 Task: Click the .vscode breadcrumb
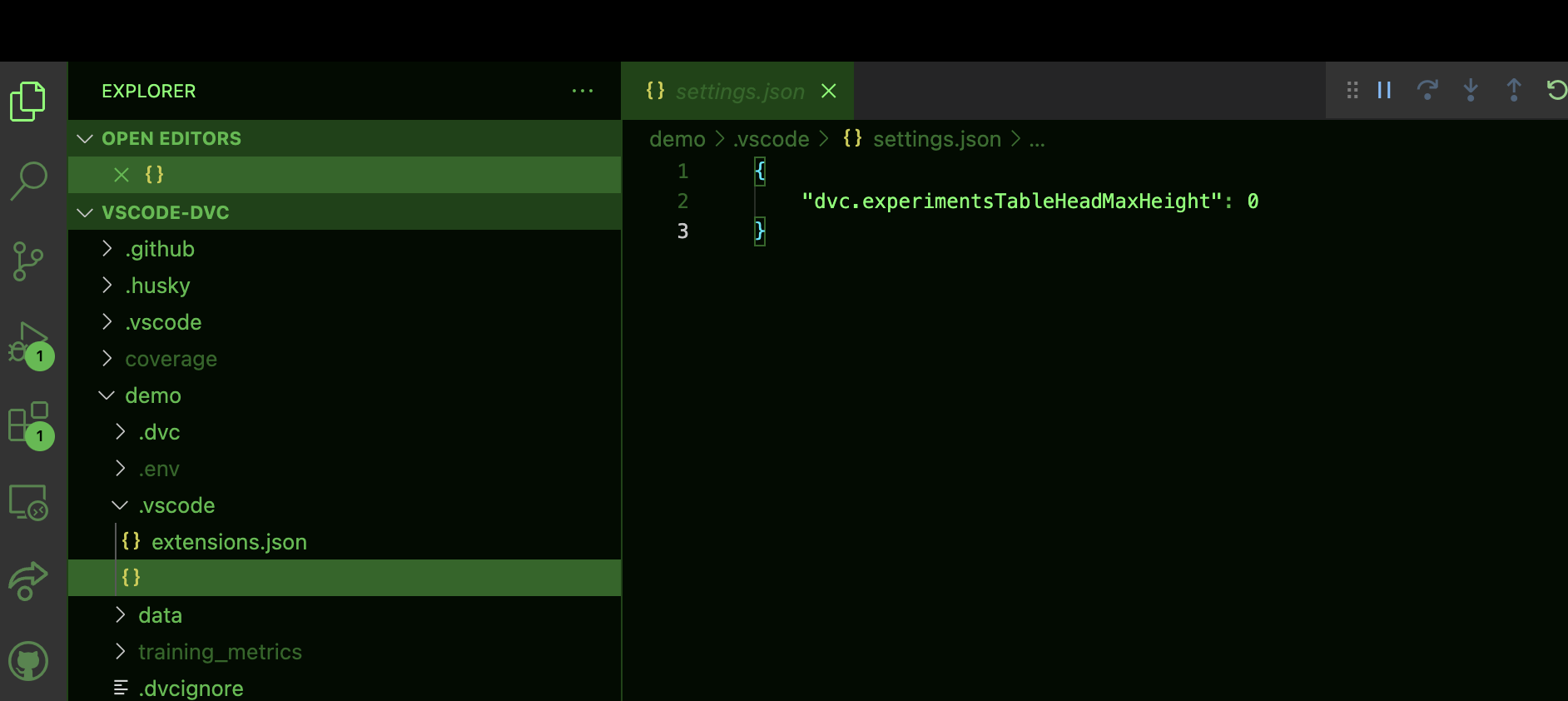click(x=771, y=139)
